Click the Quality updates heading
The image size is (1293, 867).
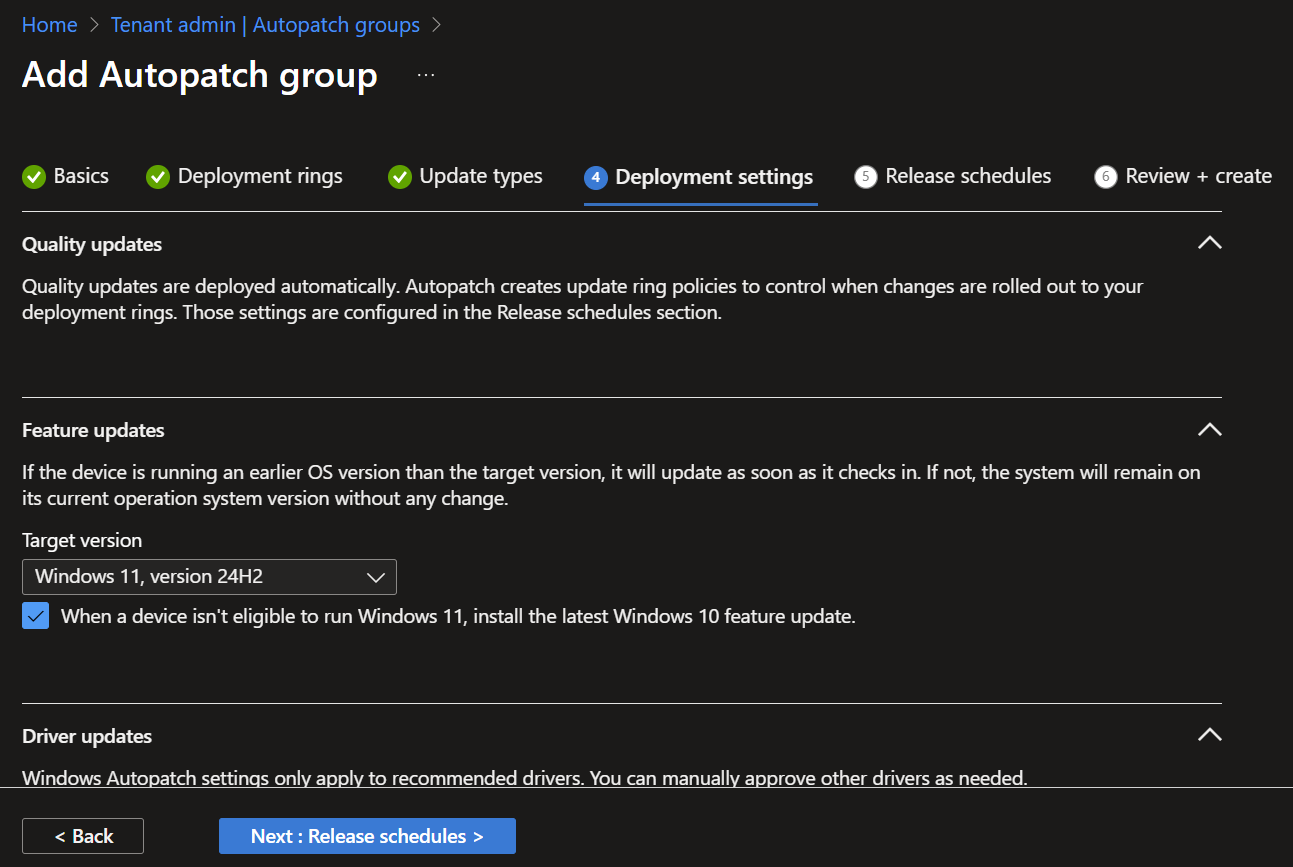coord(92,244)
